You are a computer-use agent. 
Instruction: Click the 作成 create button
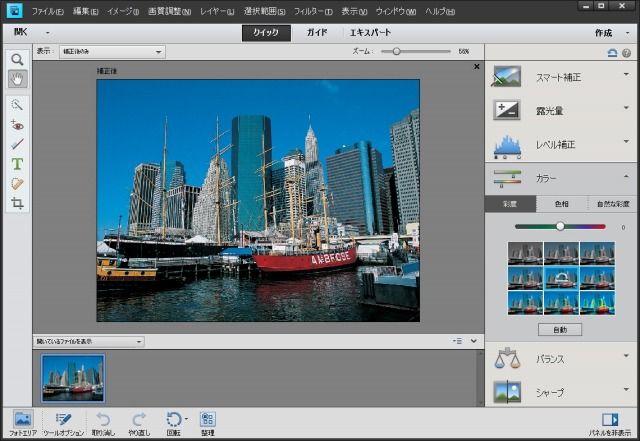pos(603,33)
